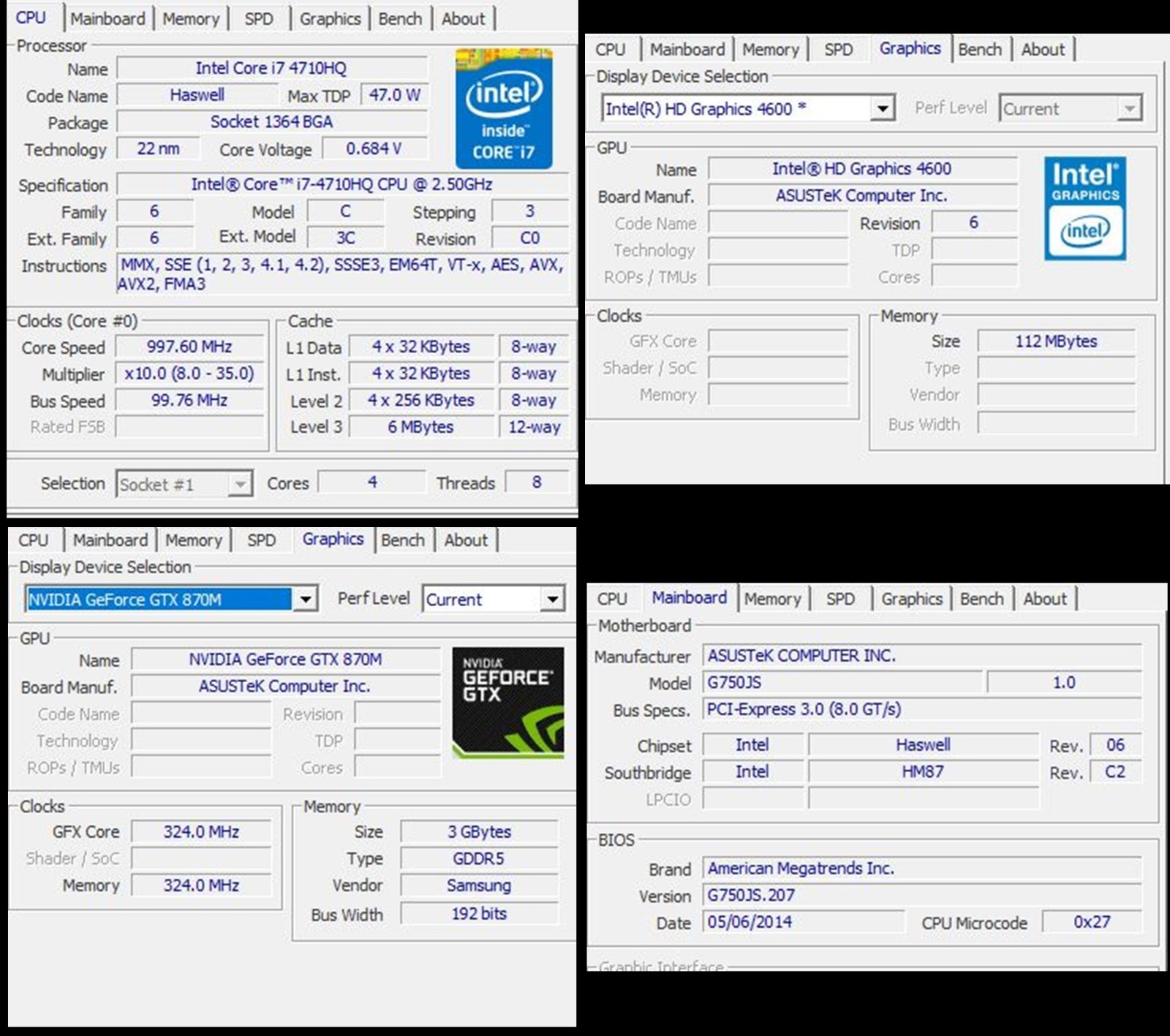Viewport: 1170px width, 1036px height.
Task: Click the Max TDP value '47.0 W'
Action: click(x=395, y=95)
